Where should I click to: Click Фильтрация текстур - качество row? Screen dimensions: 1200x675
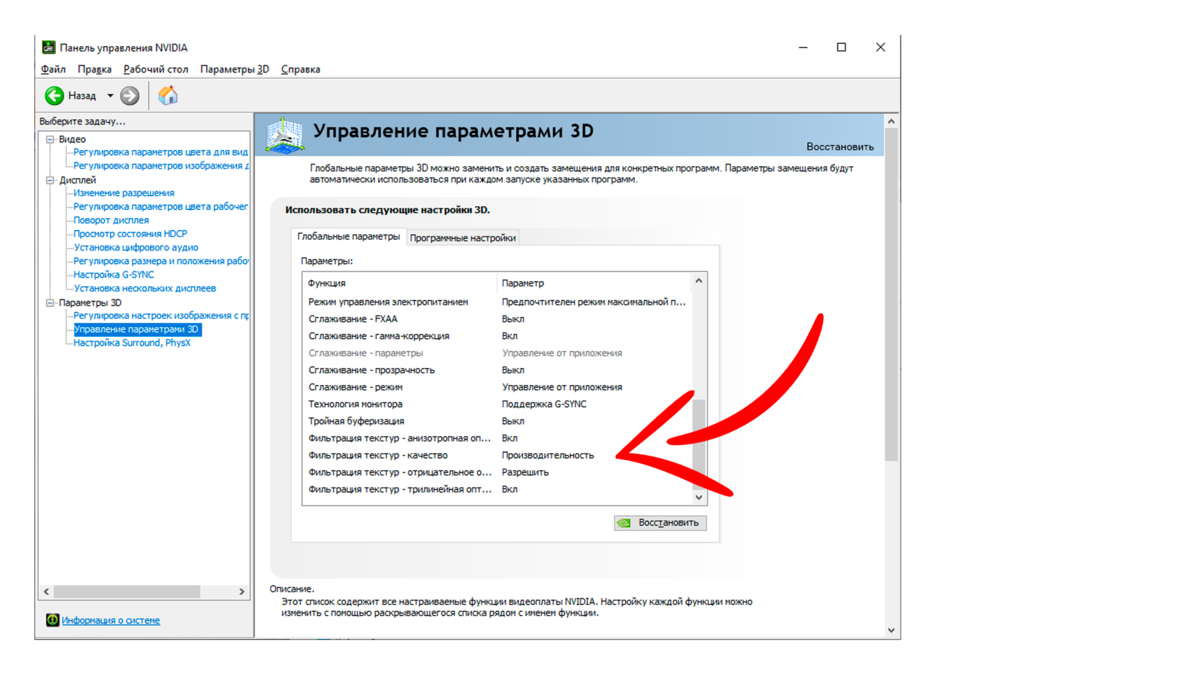coord(497,455)
